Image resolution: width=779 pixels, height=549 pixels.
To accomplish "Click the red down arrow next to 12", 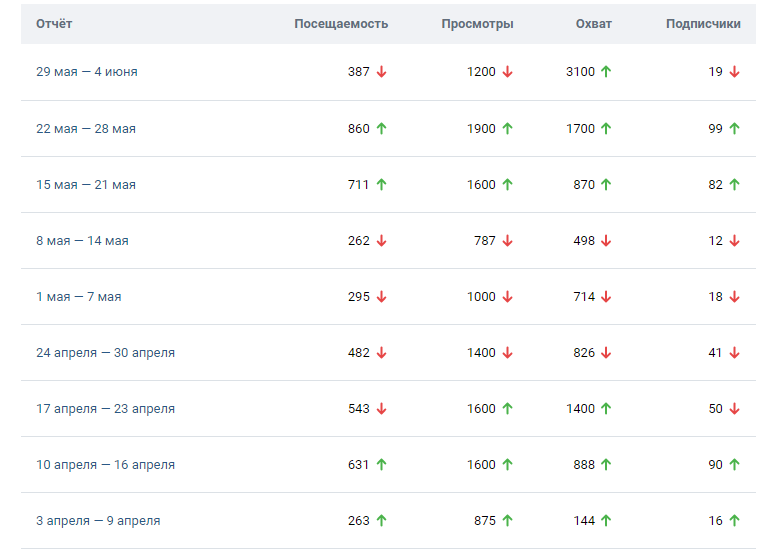I will (735, 241).
